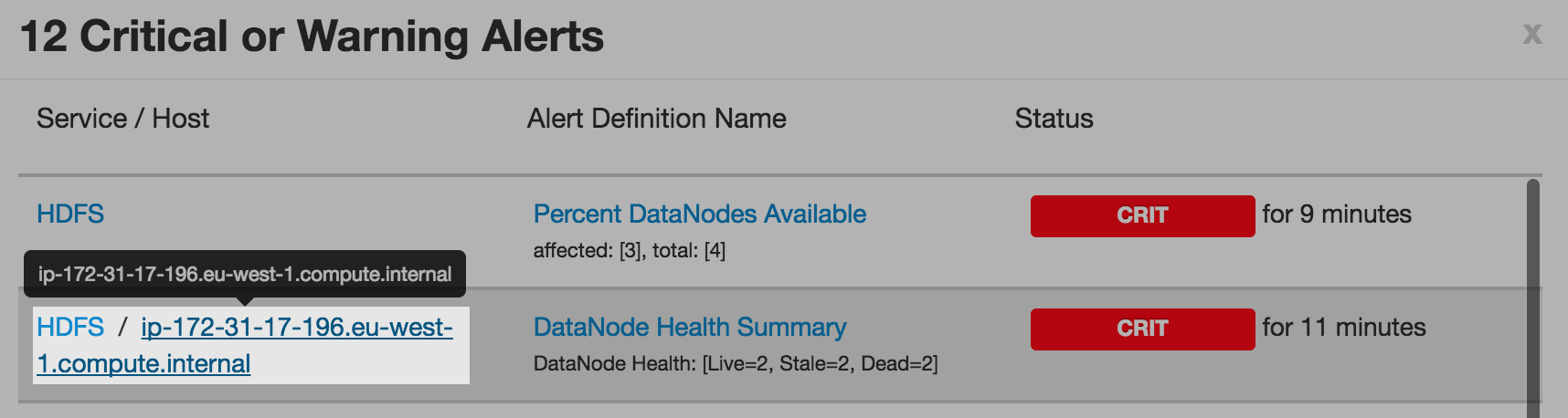Click the Status column header
Viewport: 1568px width, 418px height.
tap(1054, 119)
